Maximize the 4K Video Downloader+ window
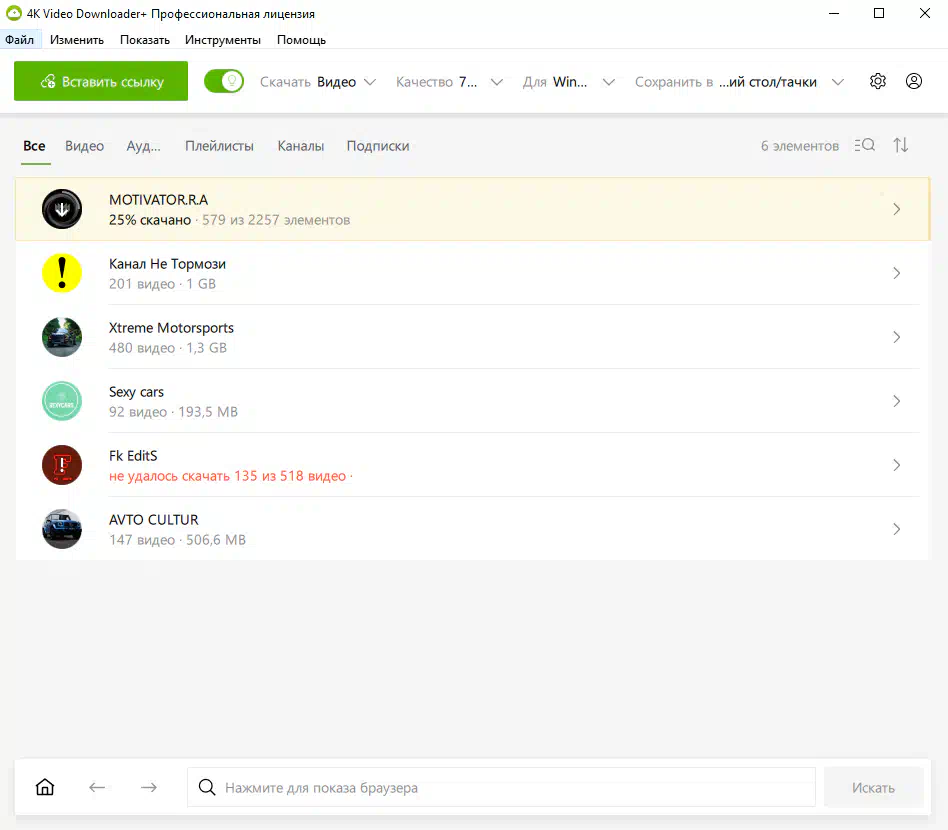Screen dimensions: 948x830 click(879, 13)
